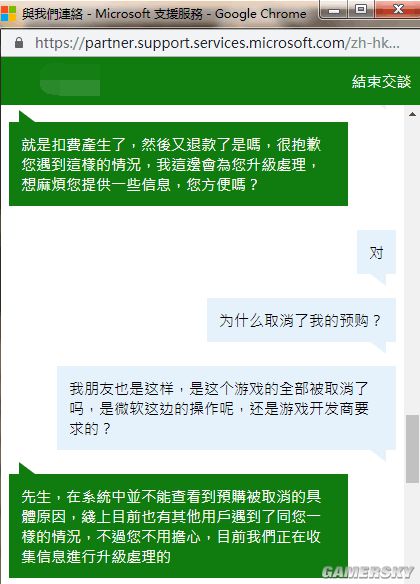The image size is (420, 584).
Task: Click the scrollbar track above the thumb
Action: (412, 266)
